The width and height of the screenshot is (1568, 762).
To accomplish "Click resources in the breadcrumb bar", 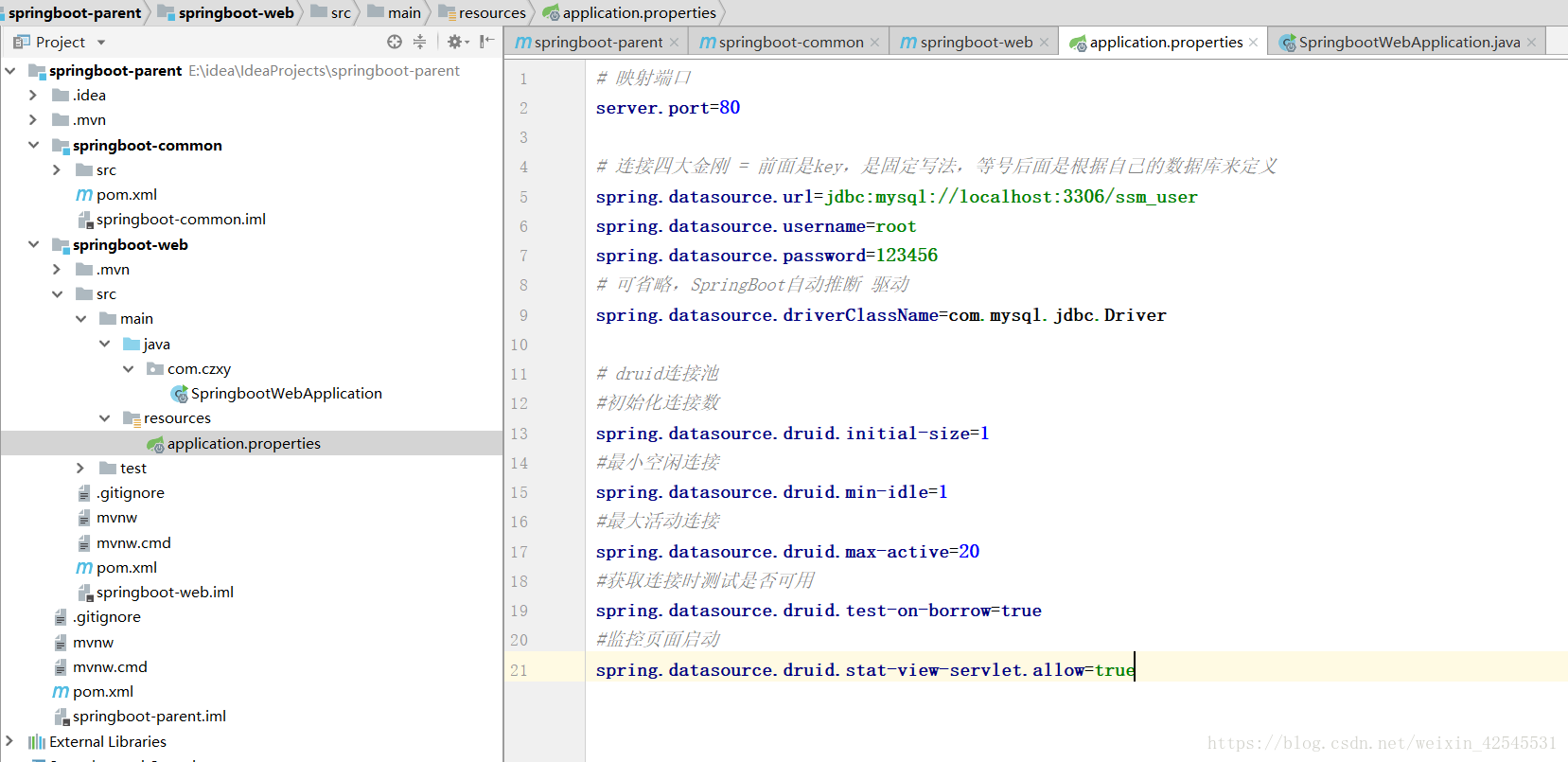I will (x=483, y=13).
